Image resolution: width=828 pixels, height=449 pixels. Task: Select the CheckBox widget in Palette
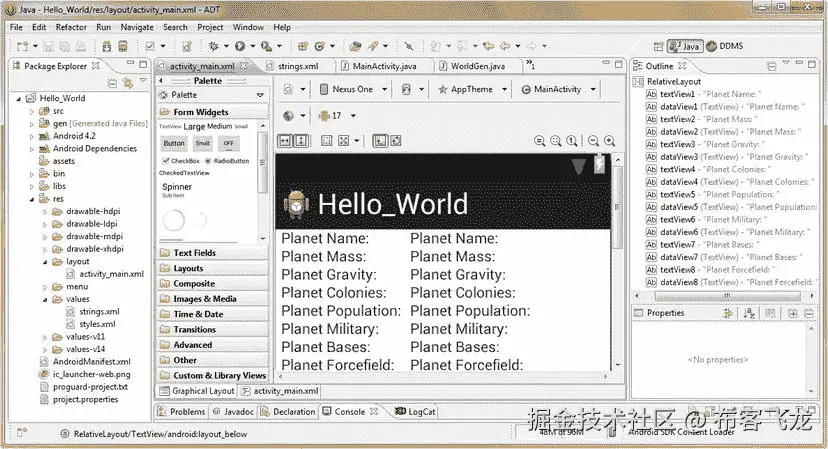(x=181, y=161)
